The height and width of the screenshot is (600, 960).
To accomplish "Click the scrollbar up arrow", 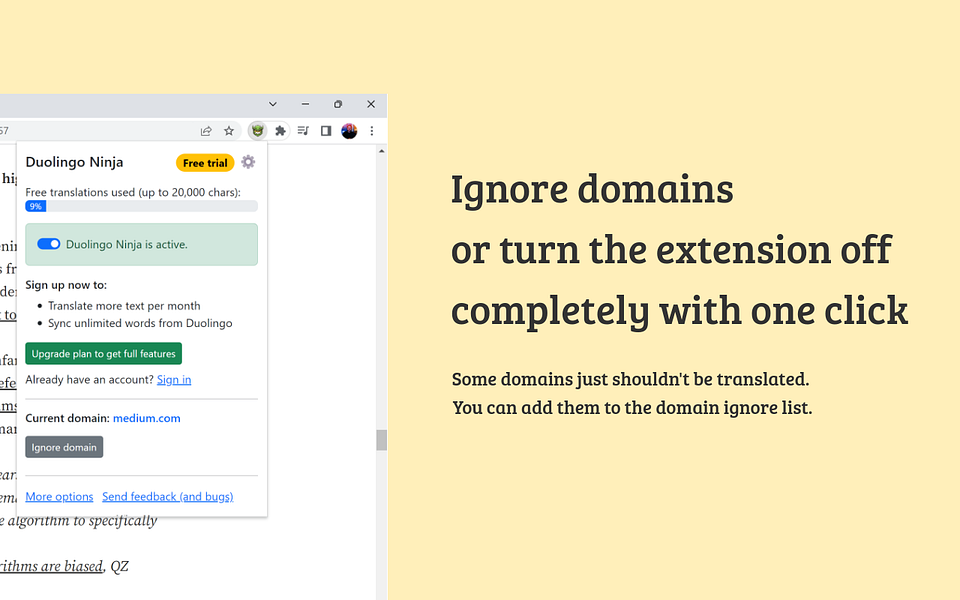I will click(381, 151).
